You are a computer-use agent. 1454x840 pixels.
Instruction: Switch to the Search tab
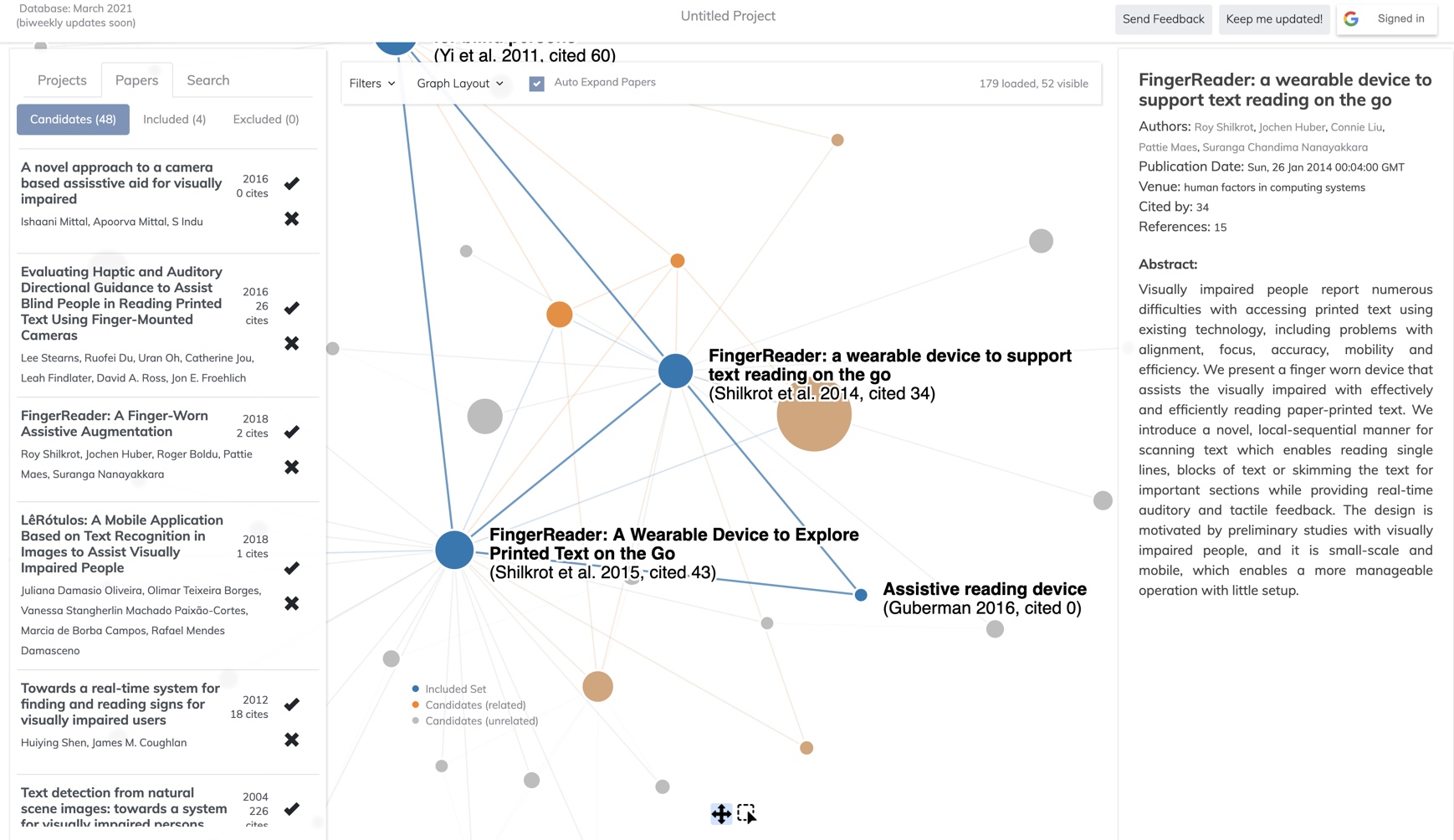(x=207, y=80)
